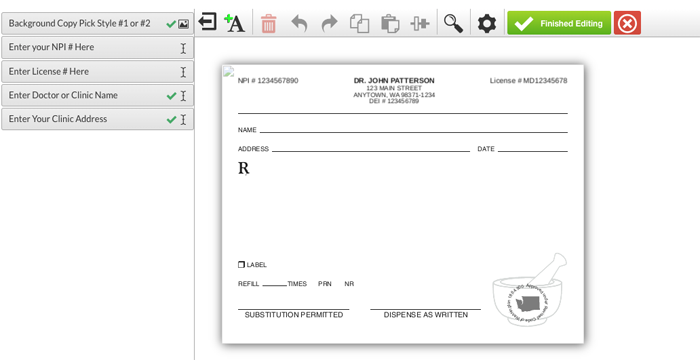Open the zoom magnifier tool
Viewport: 700px width, 360px height.
pyautogui.click(x=453, y=23)
